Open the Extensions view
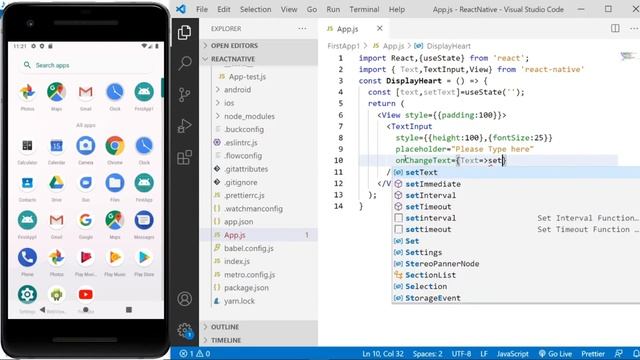This screenshot has height=360, width=640. pyautogui.click(x=184, y=157)
